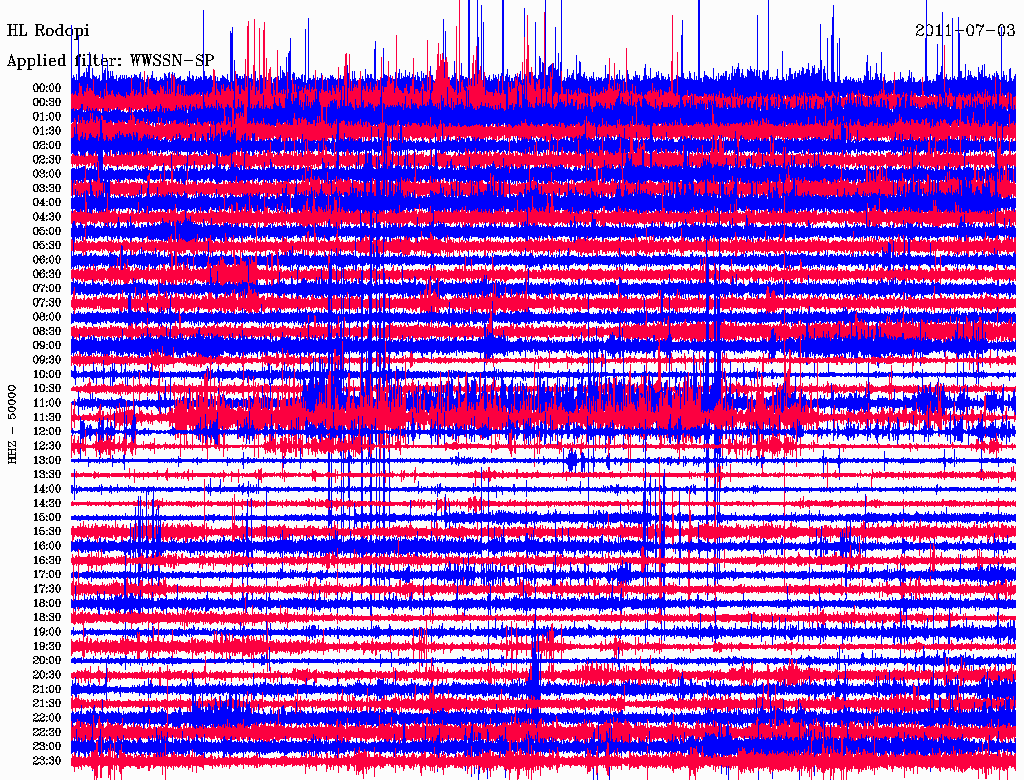Select the 13:00 time row label

point(47,460)
